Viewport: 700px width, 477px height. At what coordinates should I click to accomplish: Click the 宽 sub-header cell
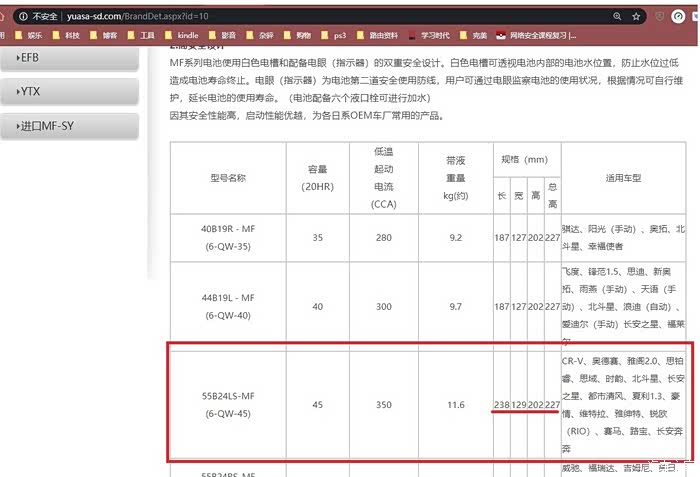519,196
